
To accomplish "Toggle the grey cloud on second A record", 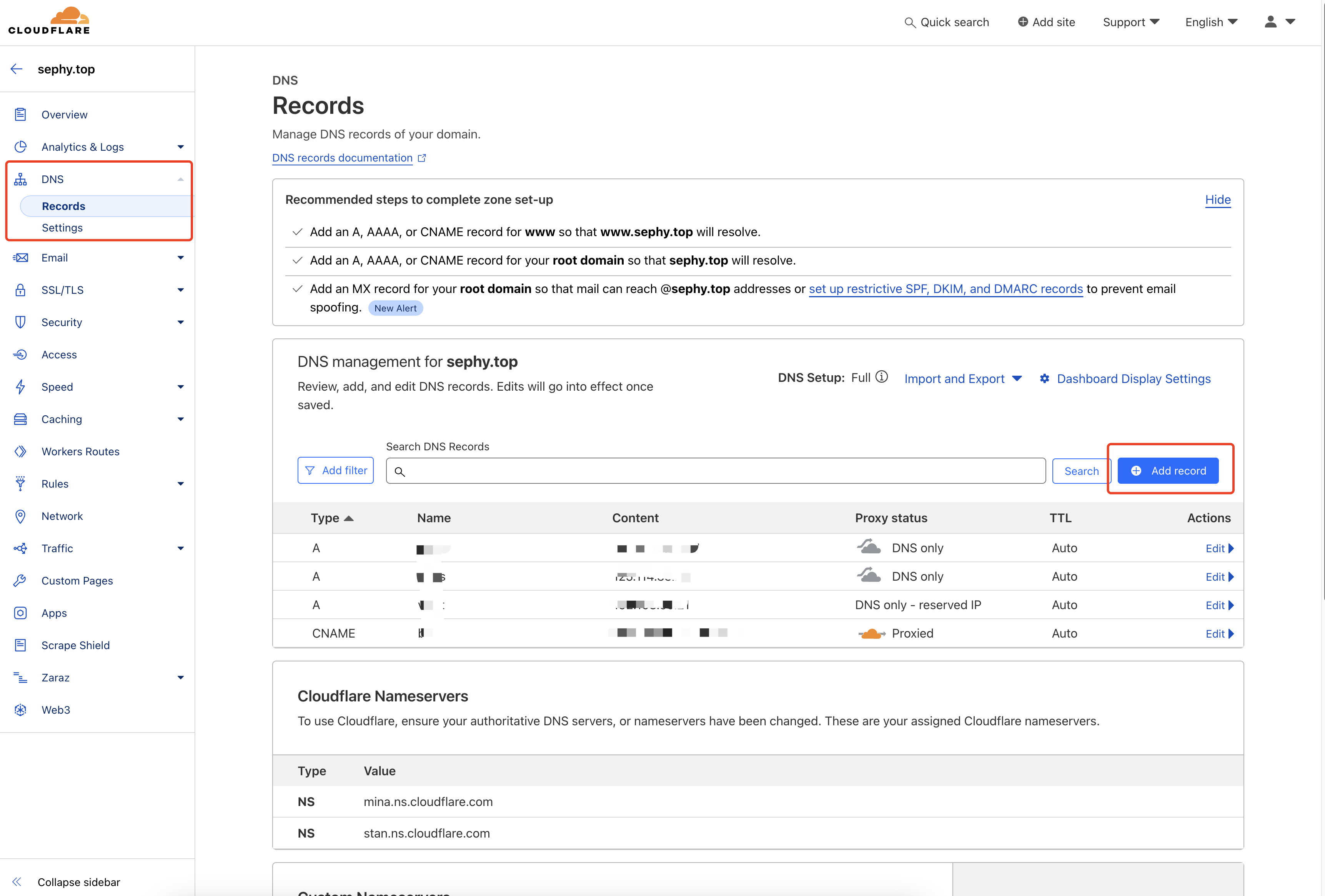I will pyautogui.click(x=869, y=575).
